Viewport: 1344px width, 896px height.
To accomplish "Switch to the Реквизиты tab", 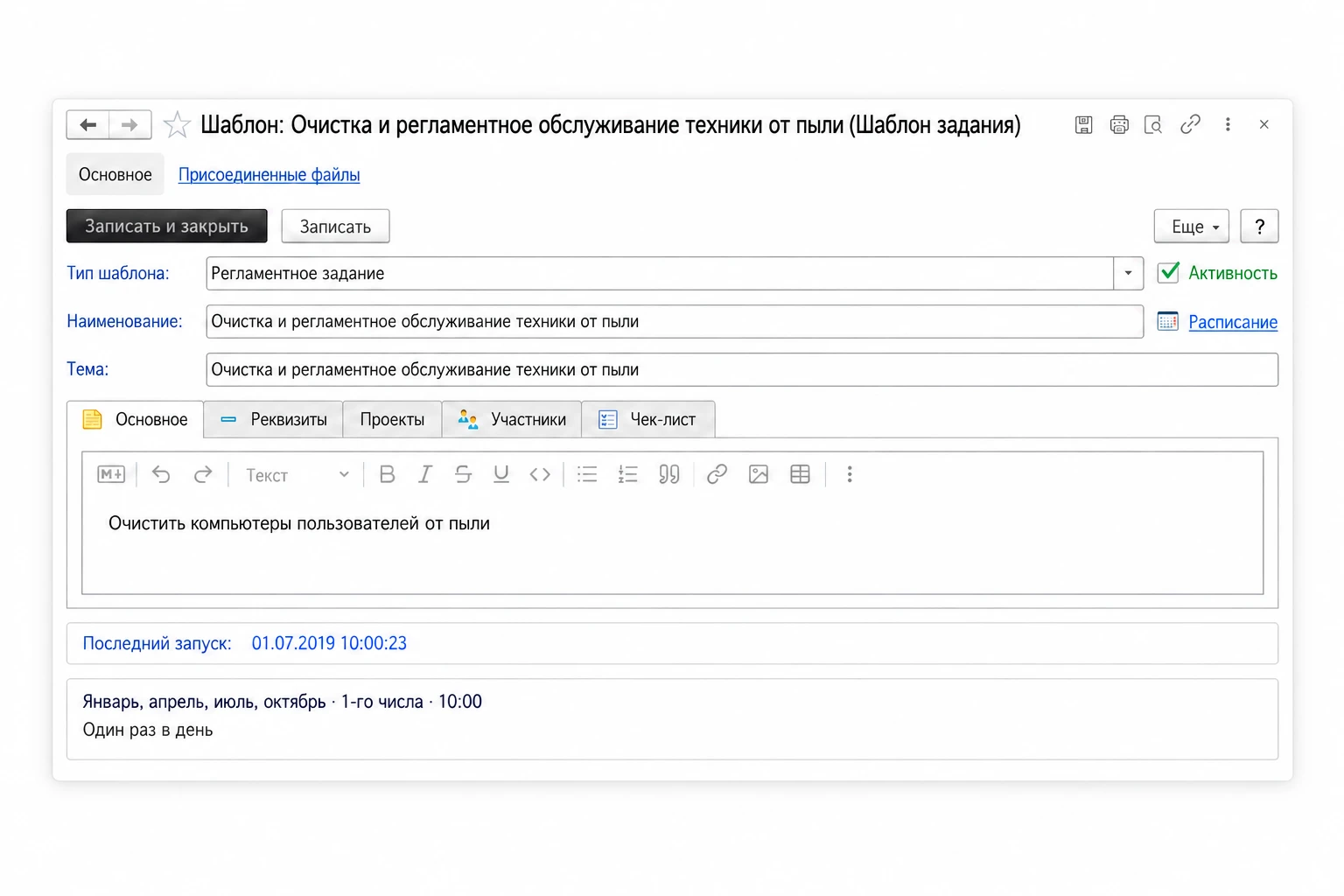I will [x=274, y=419].
